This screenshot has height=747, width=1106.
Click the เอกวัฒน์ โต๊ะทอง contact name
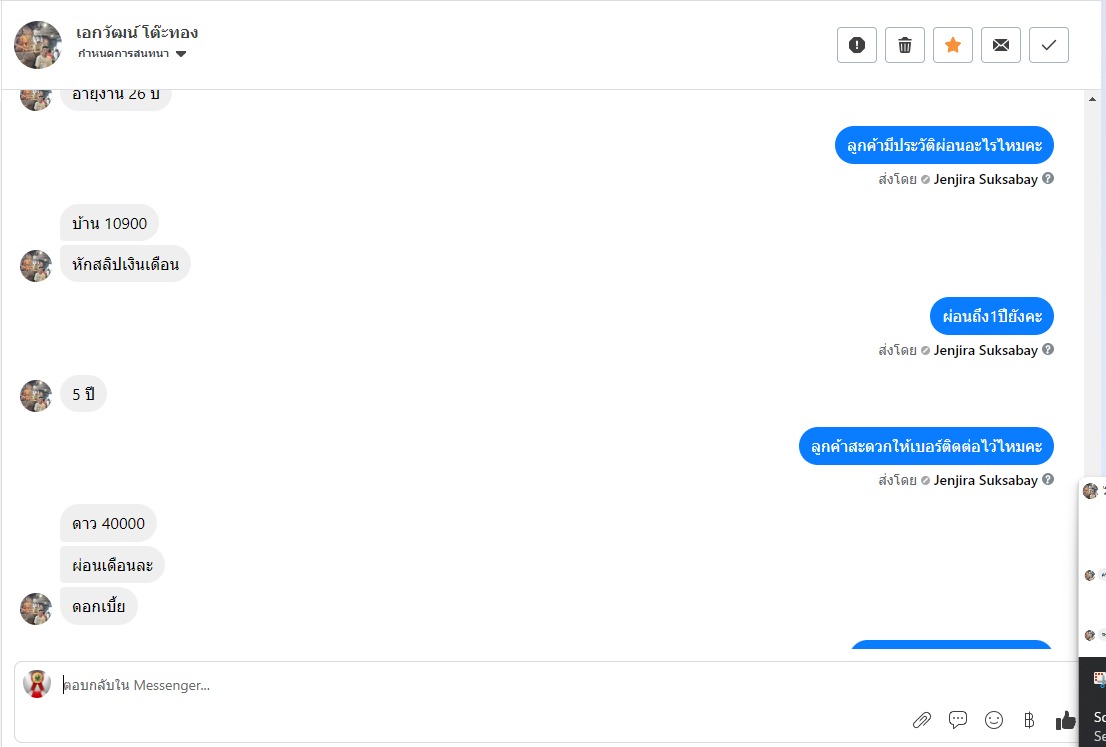point(137,32)
